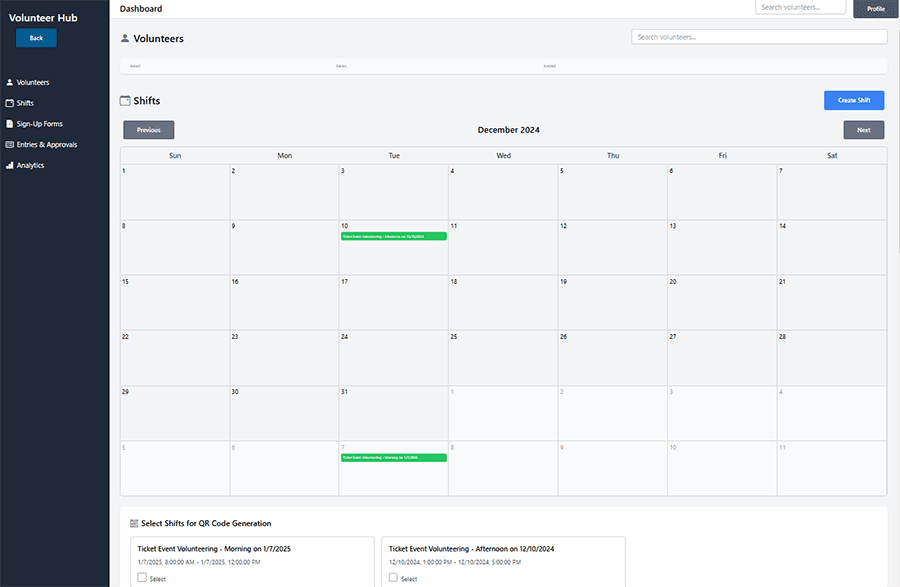This screenshot has height=587, width=900.
Task: Click the Fri column header
Action: [x=723, y=156]
